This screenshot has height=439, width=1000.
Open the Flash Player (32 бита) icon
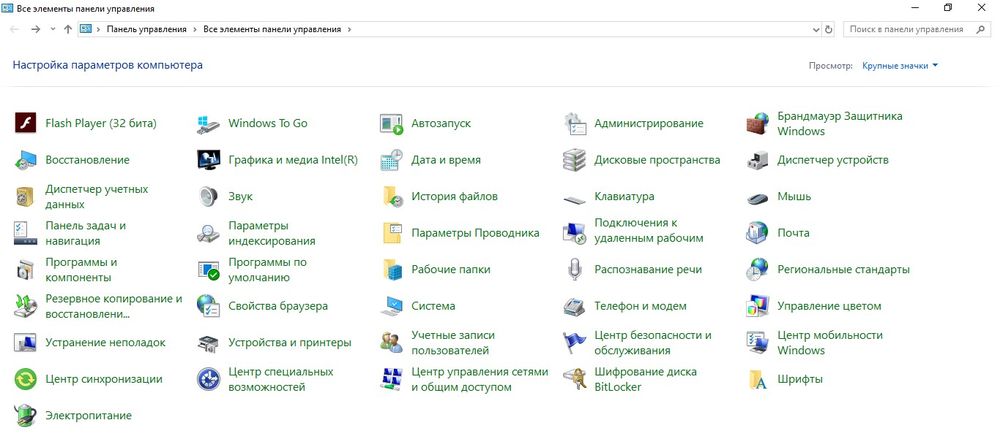[26, 124]
